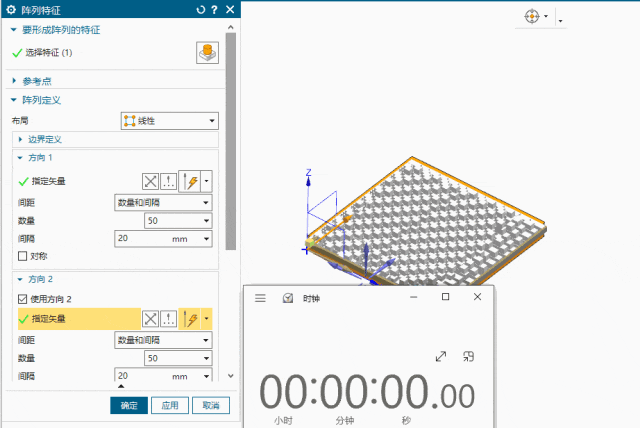Viewport: 640px width, 428px height.
Task: Click the select feature icon button
Action: pos(207,53)
